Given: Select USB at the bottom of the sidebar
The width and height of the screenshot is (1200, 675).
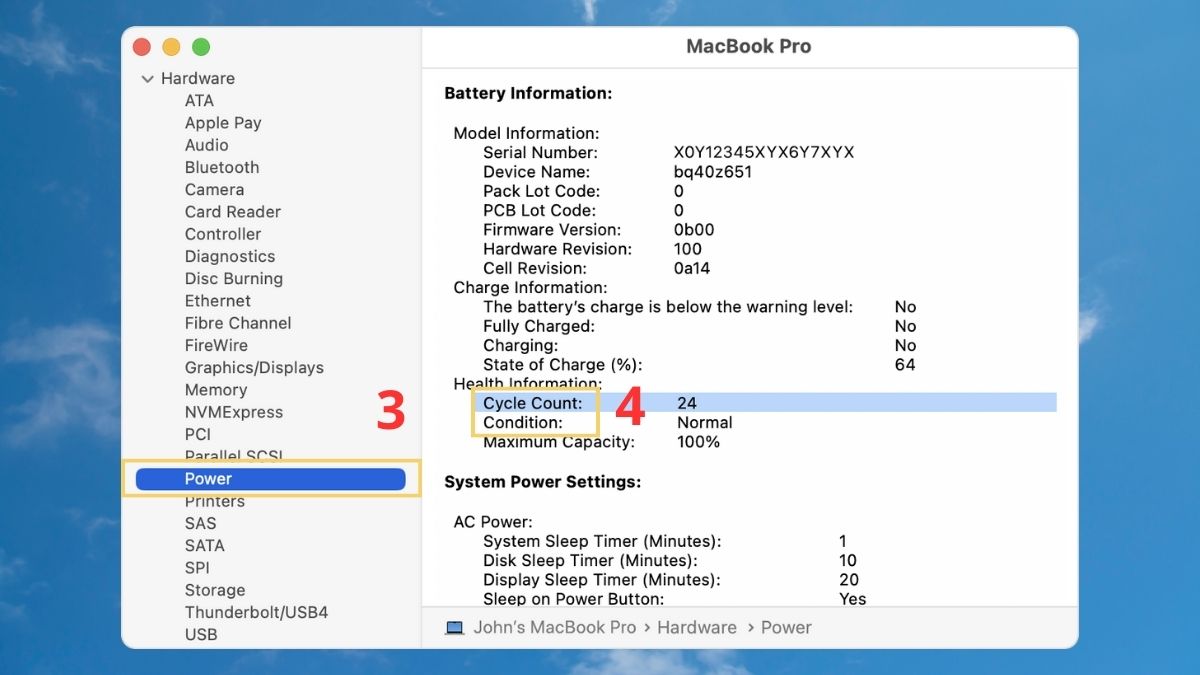Looking at the screenshot, I should click(x=200, y=634).
